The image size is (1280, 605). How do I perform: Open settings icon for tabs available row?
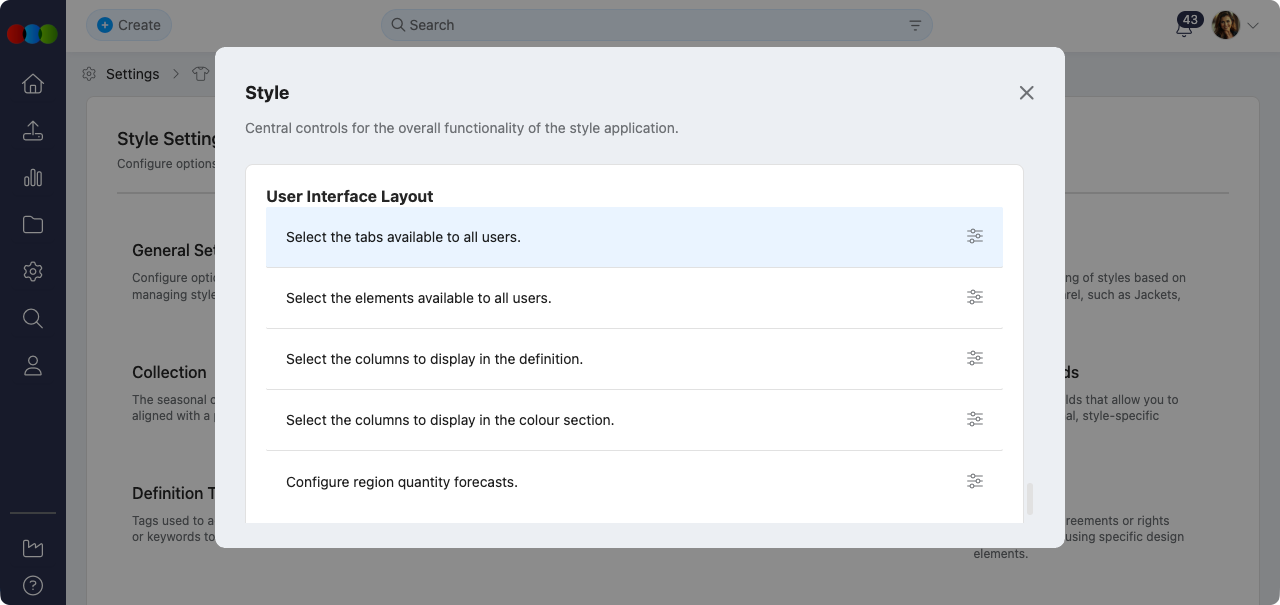pos(975,237)
